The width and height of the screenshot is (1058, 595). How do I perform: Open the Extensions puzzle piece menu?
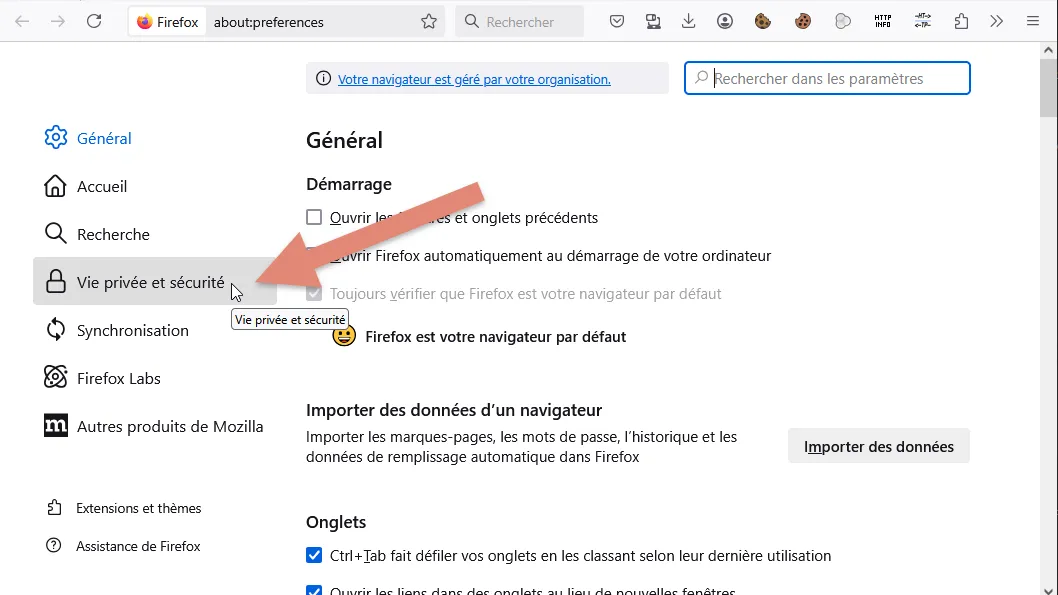(962, 22)
